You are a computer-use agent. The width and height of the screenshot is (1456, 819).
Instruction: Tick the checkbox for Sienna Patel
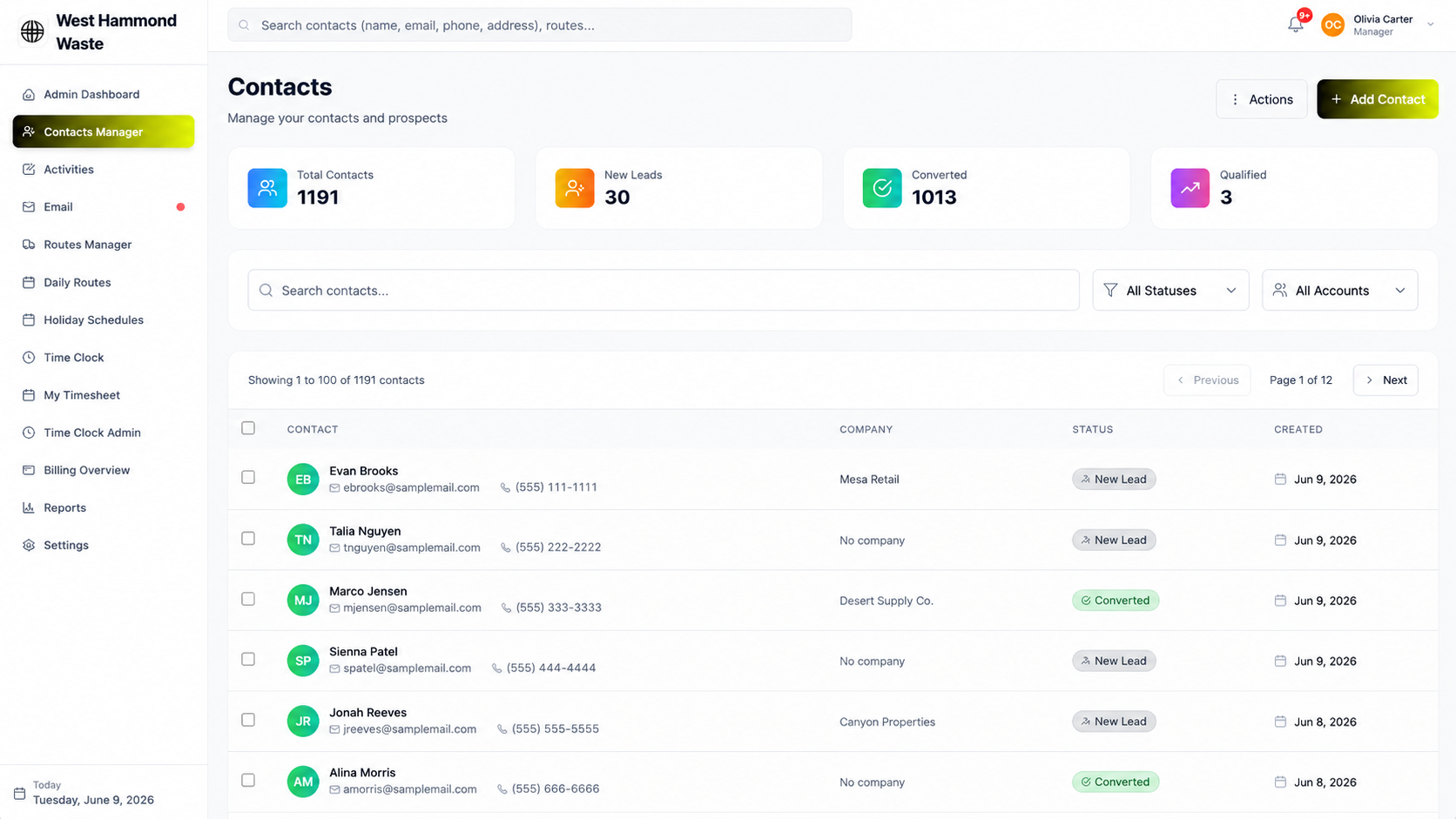pos(248,659)
